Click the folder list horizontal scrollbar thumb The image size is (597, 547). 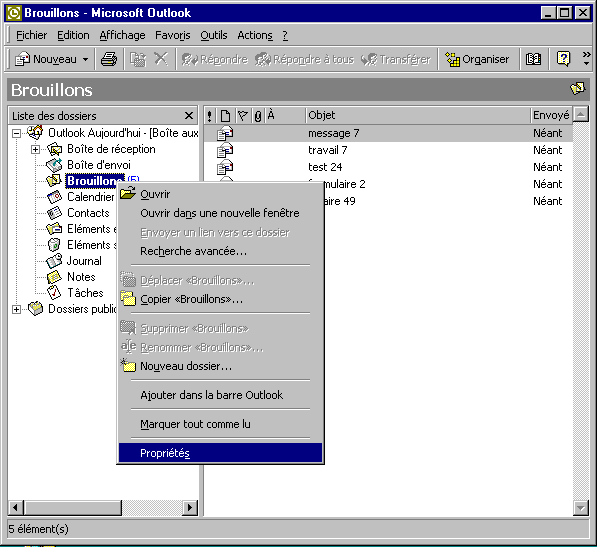click(x=72, y=507)
